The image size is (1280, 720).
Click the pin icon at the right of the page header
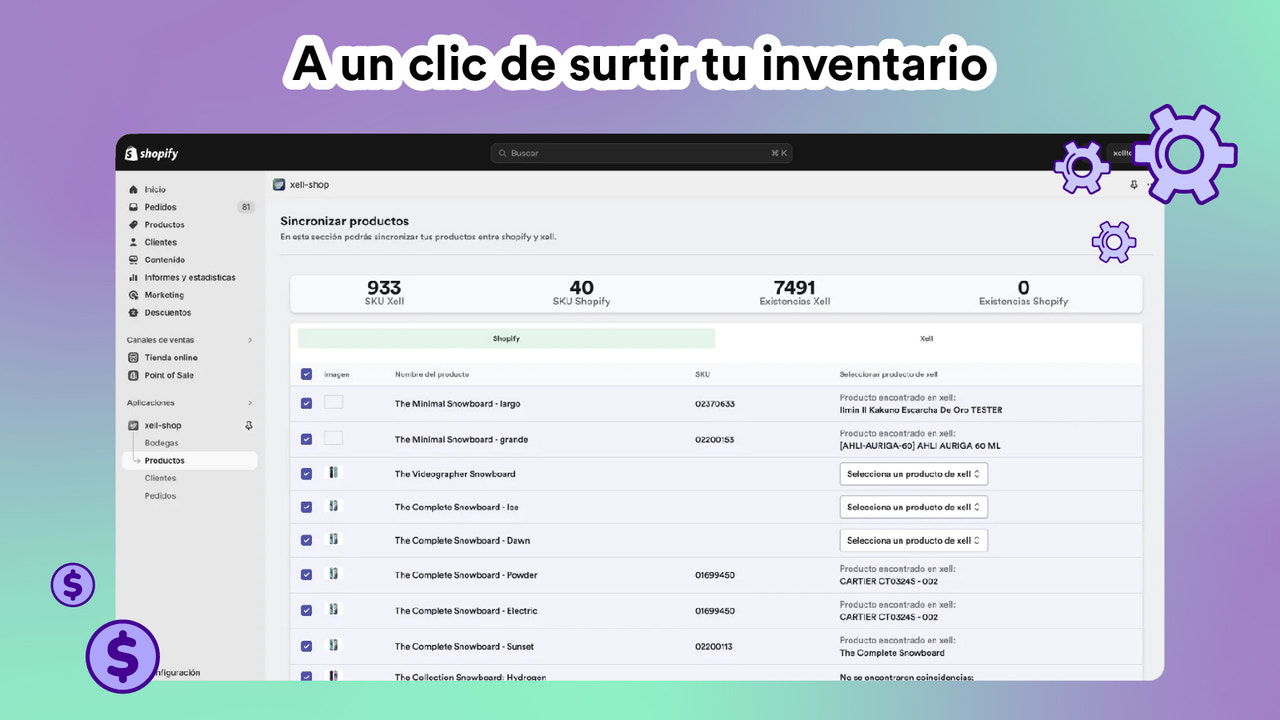coord(1134,185)
